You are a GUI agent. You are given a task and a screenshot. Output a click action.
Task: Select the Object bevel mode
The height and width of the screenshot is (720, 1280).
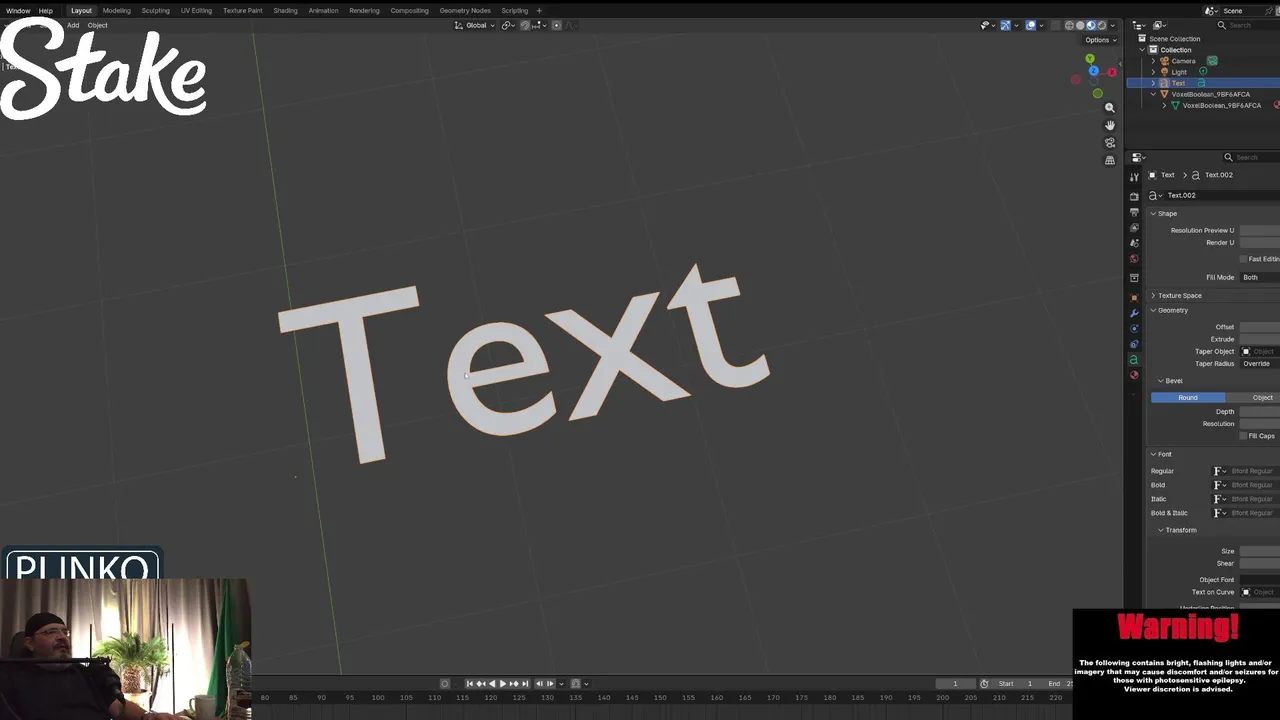(1254, 398)
